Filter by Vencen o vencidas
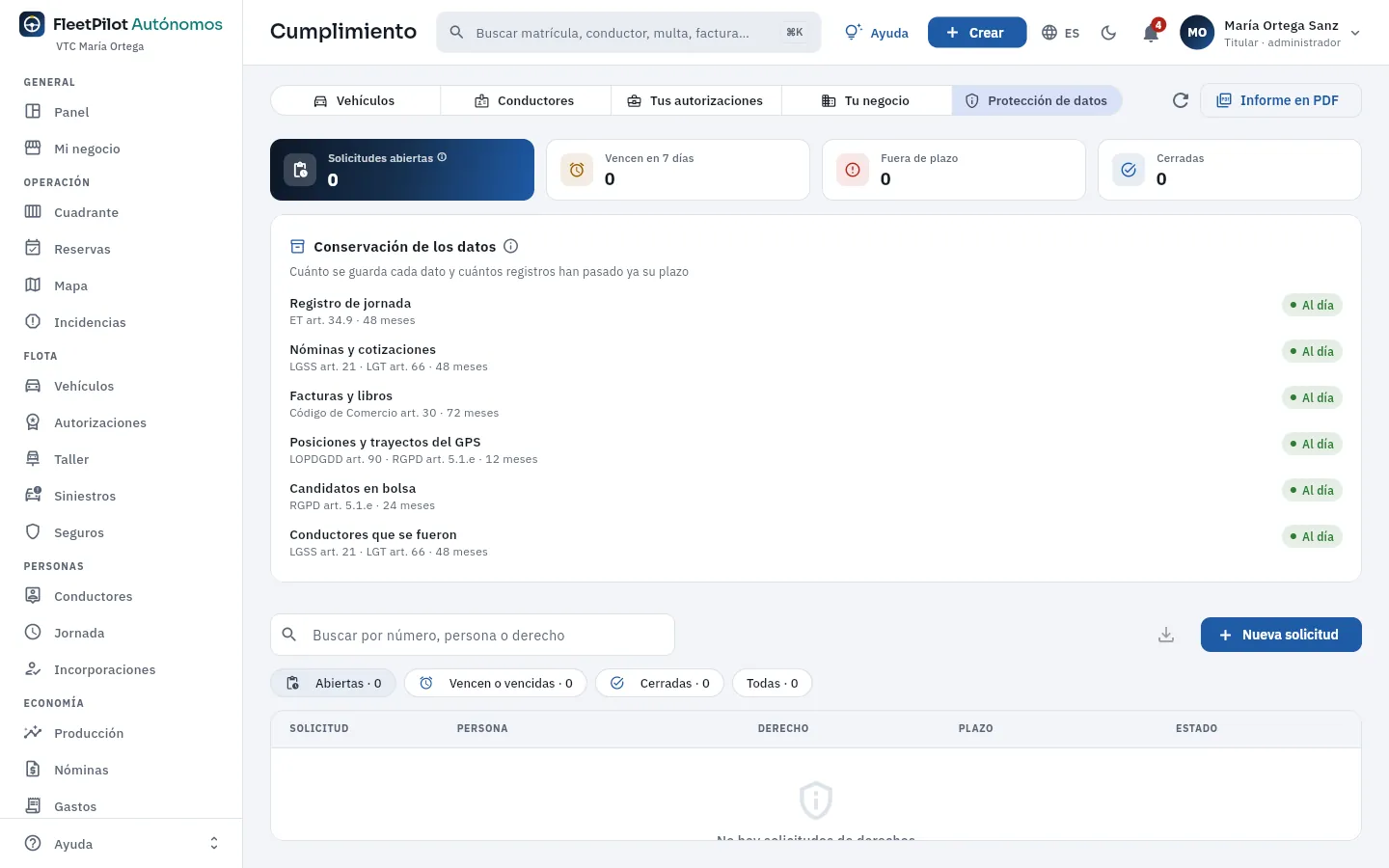Screen dimensions: 1389x868 pos(496,683)
